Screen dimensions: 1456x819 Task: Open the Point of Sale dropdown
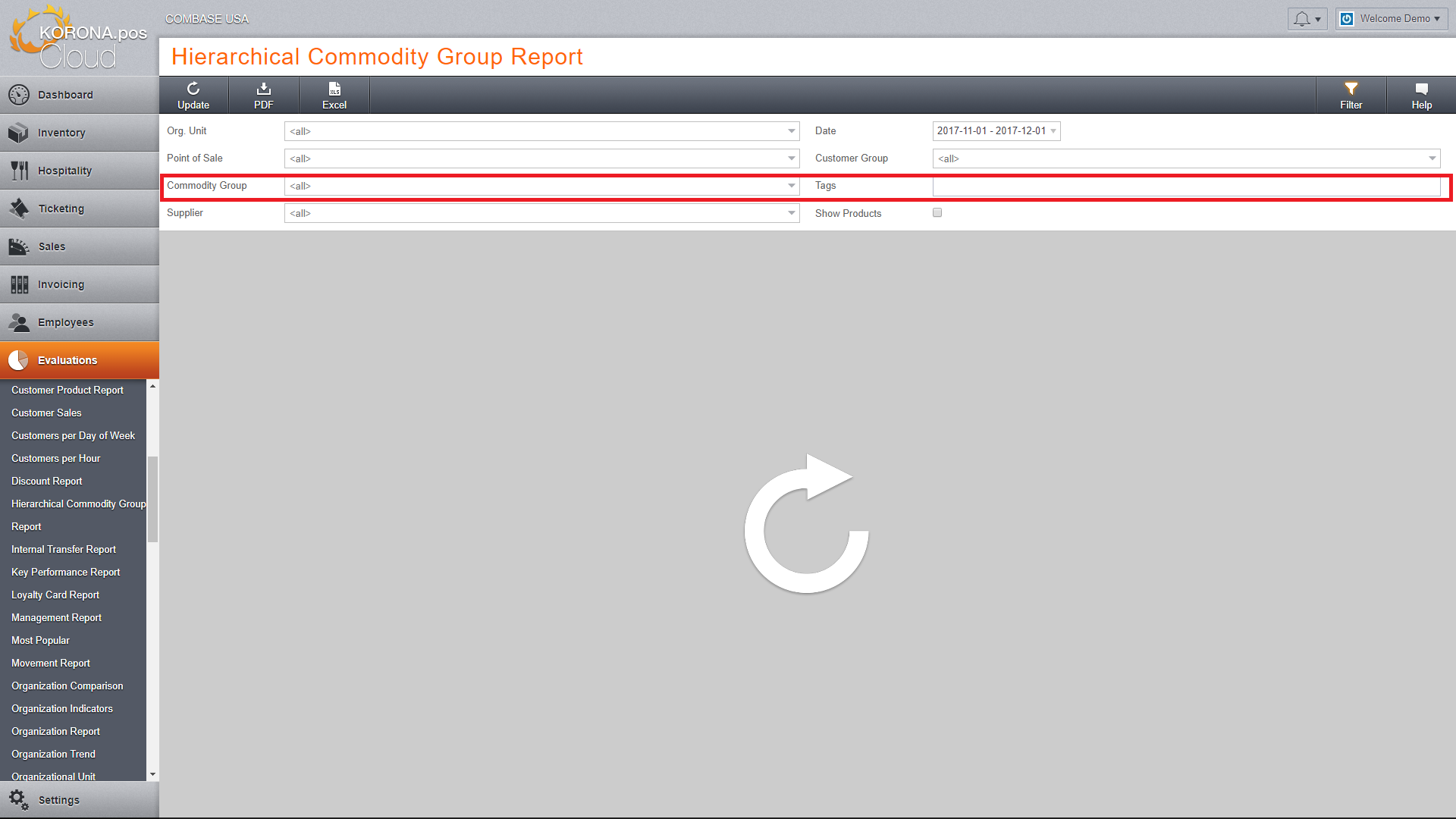(542, 158)
